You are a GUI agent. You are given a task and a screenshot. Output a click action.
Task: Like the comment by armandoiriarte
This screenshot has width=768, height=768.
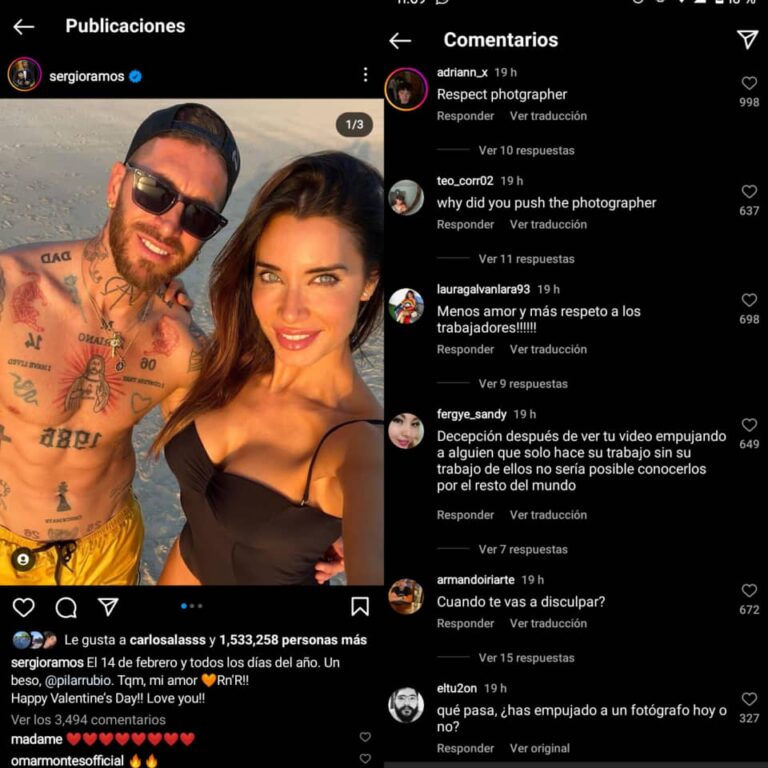pyautogui.click(x=749, y=591)
